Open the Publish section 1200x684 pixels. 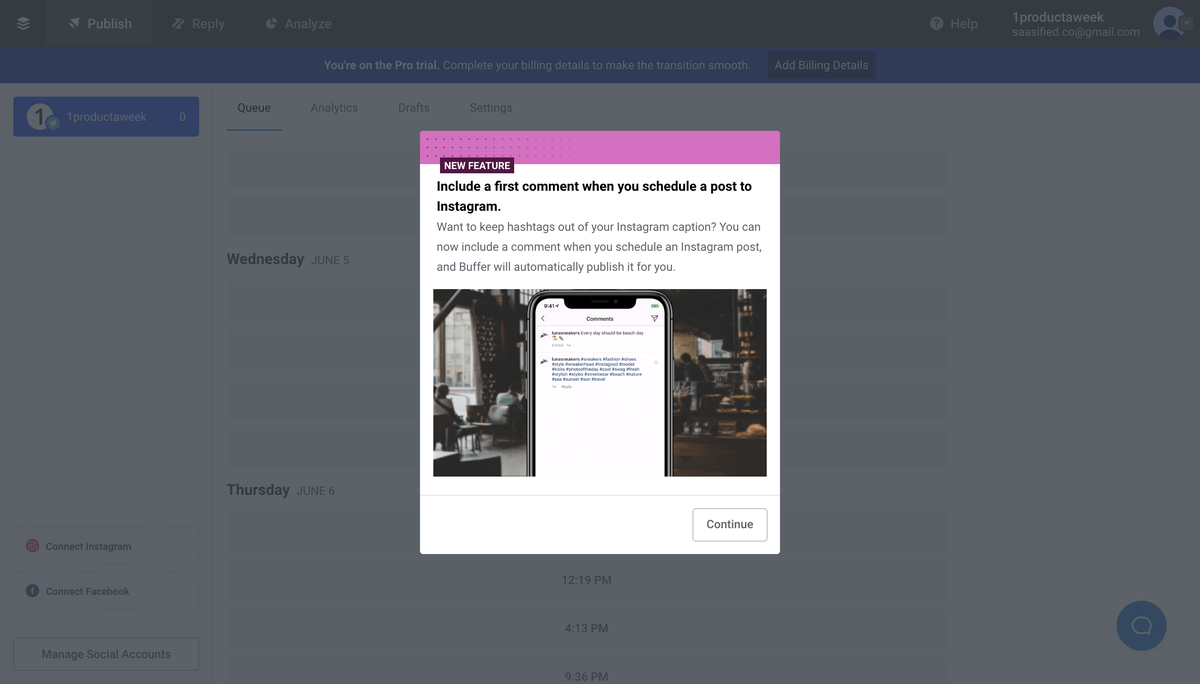pos(100,23)
